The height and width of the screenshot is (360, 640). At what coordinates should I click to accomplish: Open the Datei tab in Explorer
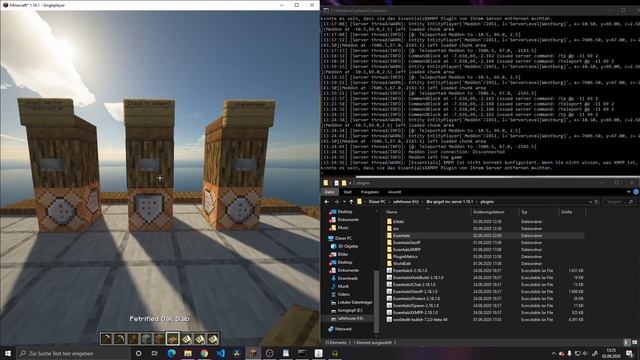pyautogui.click(x=330, y=192)
